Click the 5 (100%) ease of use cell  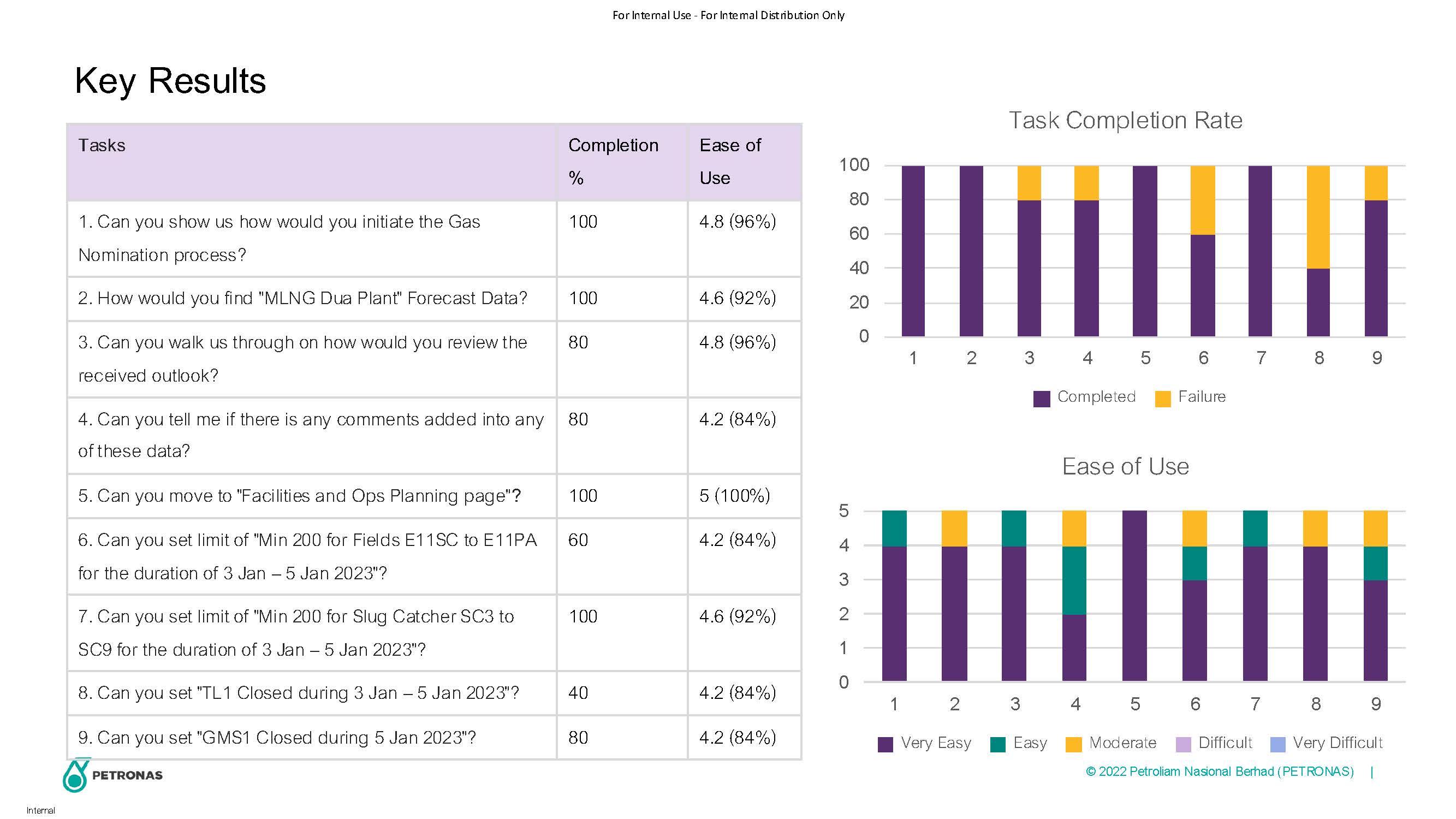[734, 496]
